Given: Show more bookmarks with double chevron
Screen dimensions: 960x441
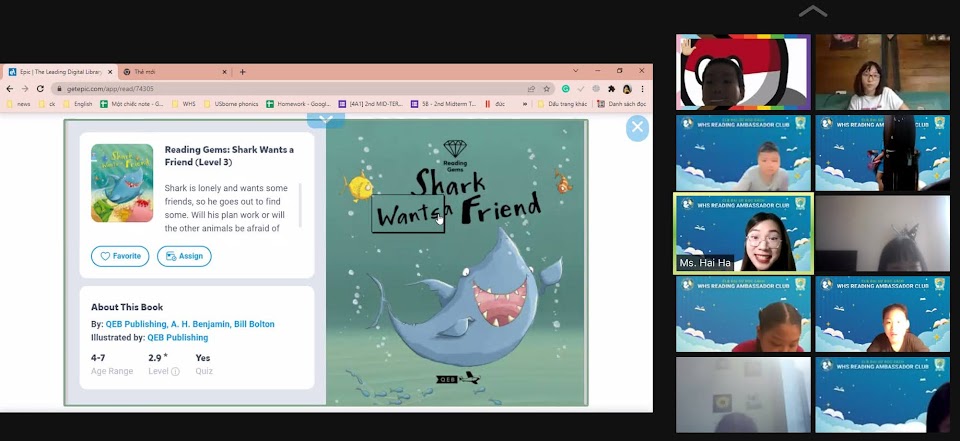Looking at the screenshot, I should pyautogui.click(x=525, y=104).
